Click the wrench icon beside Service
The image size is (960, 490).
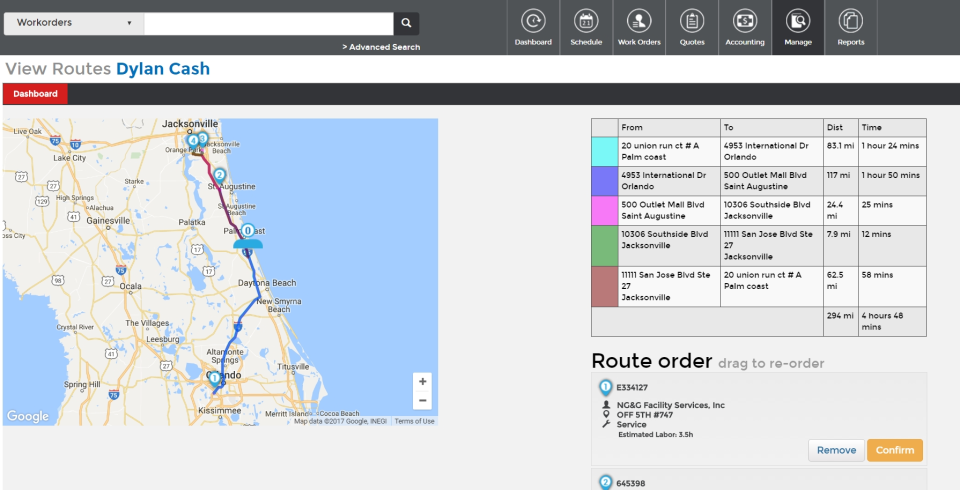[606, 424]
